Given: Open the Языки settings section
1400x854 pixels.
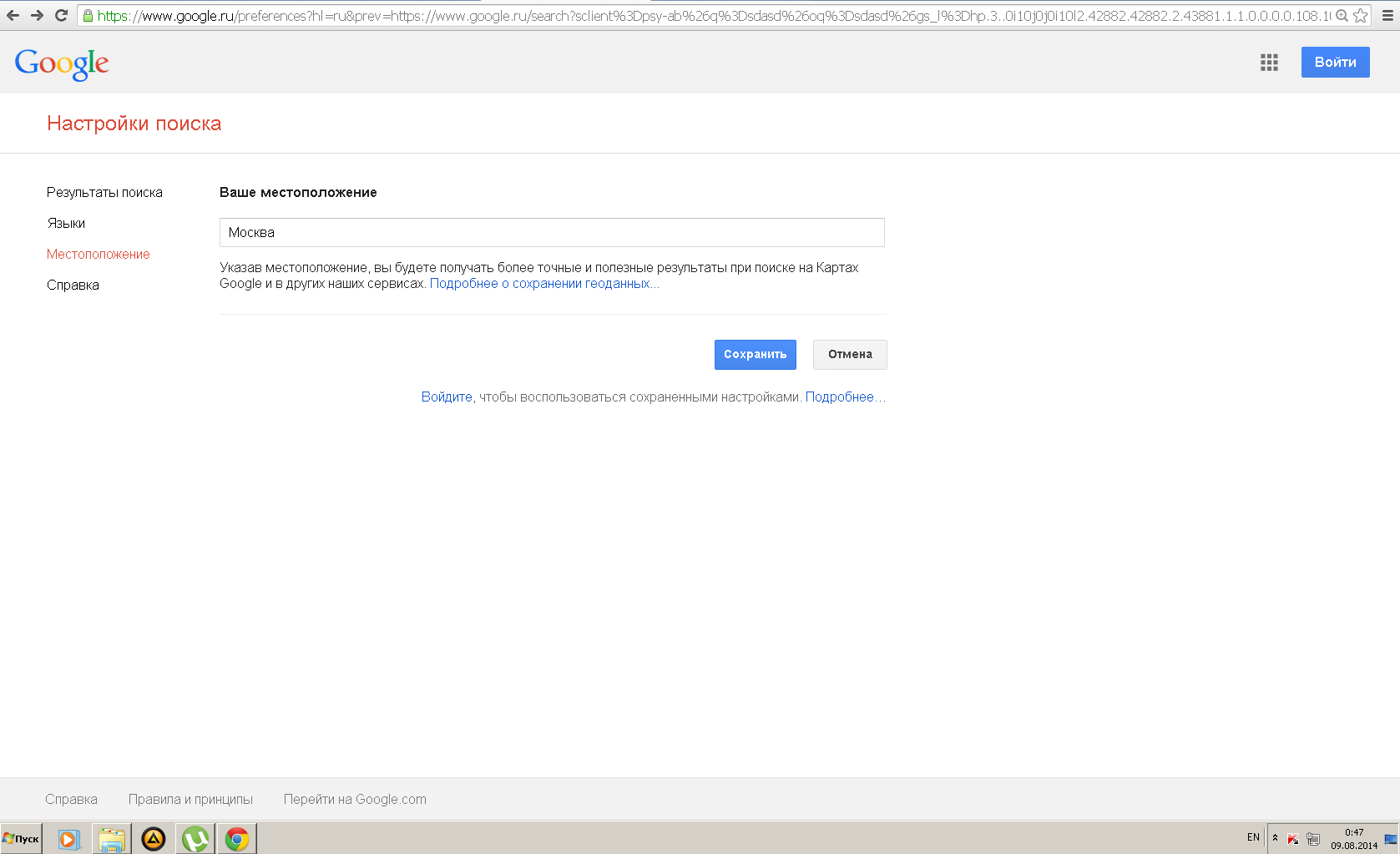Looking at the screenshot, I should pyautogui.click(x=66, y=224).
